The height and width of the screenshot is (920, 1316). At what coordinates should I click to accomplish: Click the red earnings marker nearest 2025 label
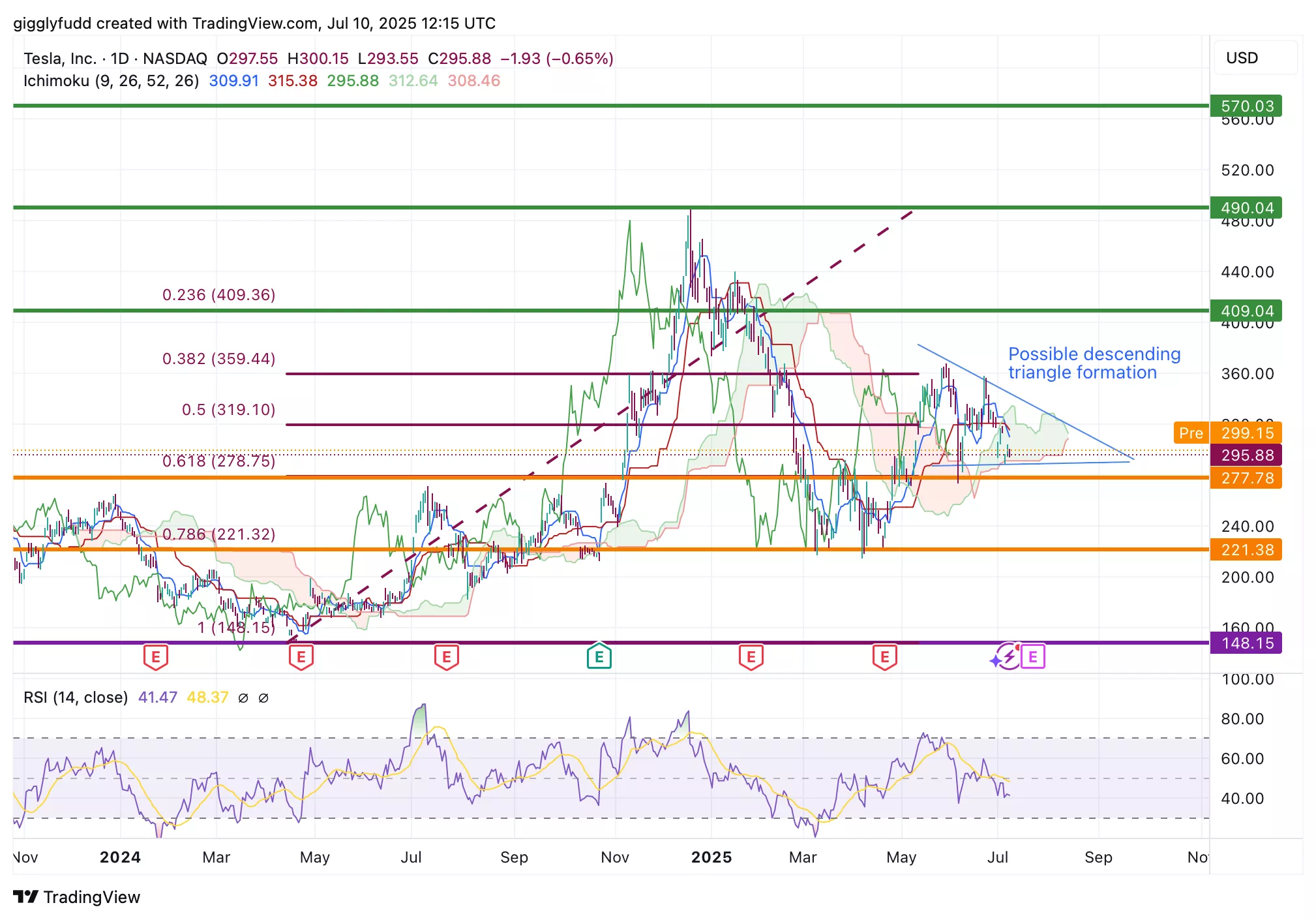click(751, 656)
